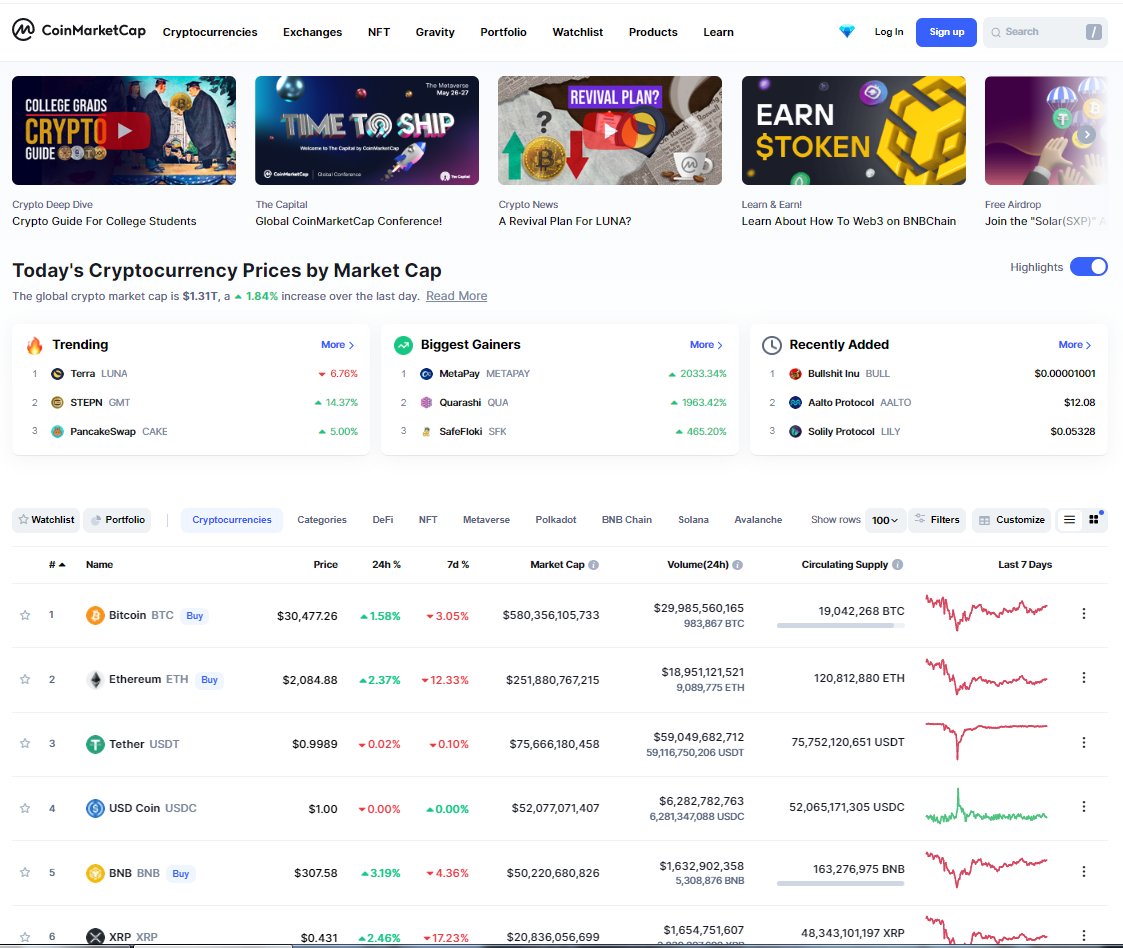Play Crypto Guide For College Students video

pos(124,130)
